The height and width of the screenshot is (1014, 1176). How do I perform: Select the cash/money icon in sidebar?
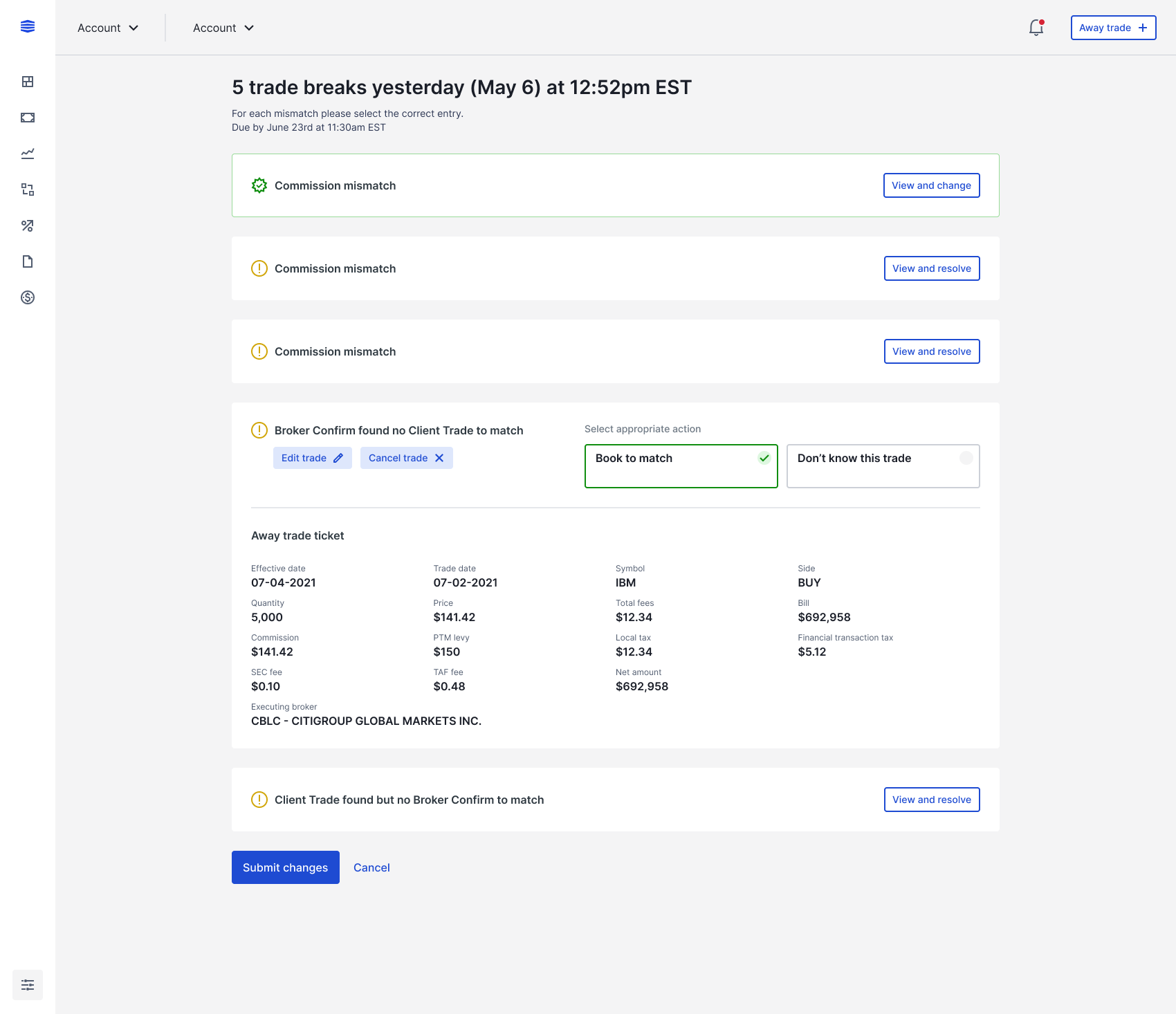coord(28,117)
